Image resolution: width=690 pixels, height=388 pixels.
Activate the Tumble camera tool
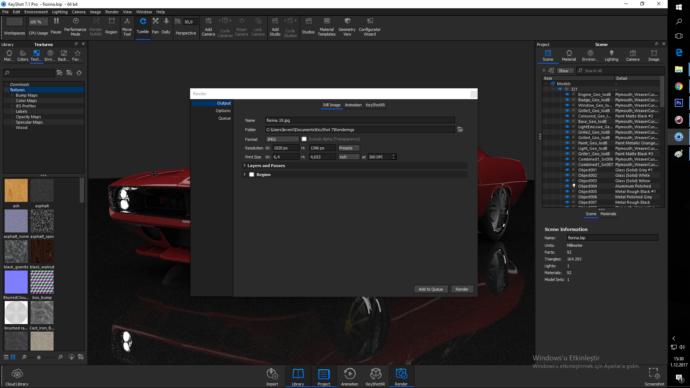(143, 26)
